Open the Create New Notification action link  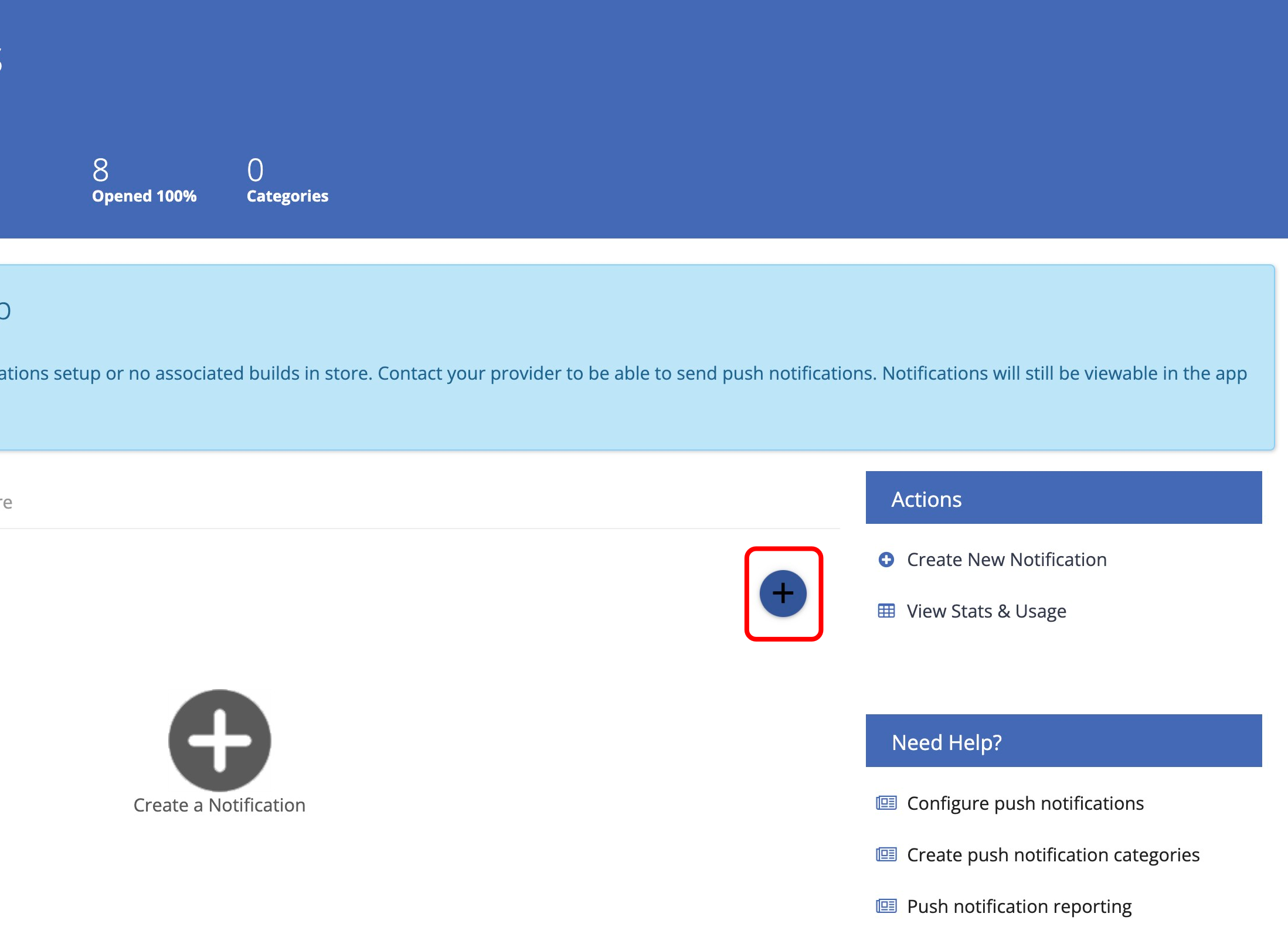click(x=1007, y=560)
